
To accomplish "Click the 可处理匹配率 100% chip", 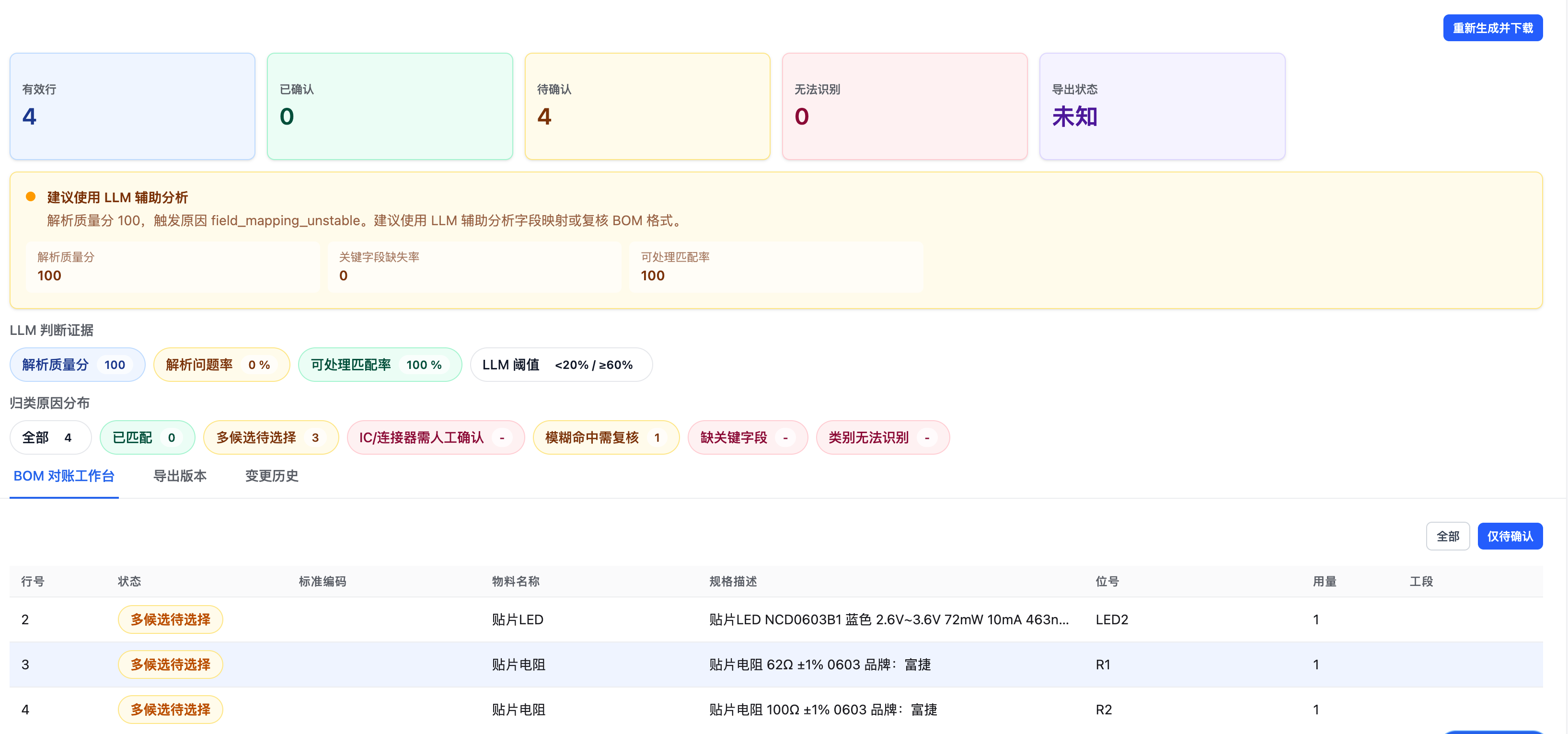I will [x=380, y=365].
